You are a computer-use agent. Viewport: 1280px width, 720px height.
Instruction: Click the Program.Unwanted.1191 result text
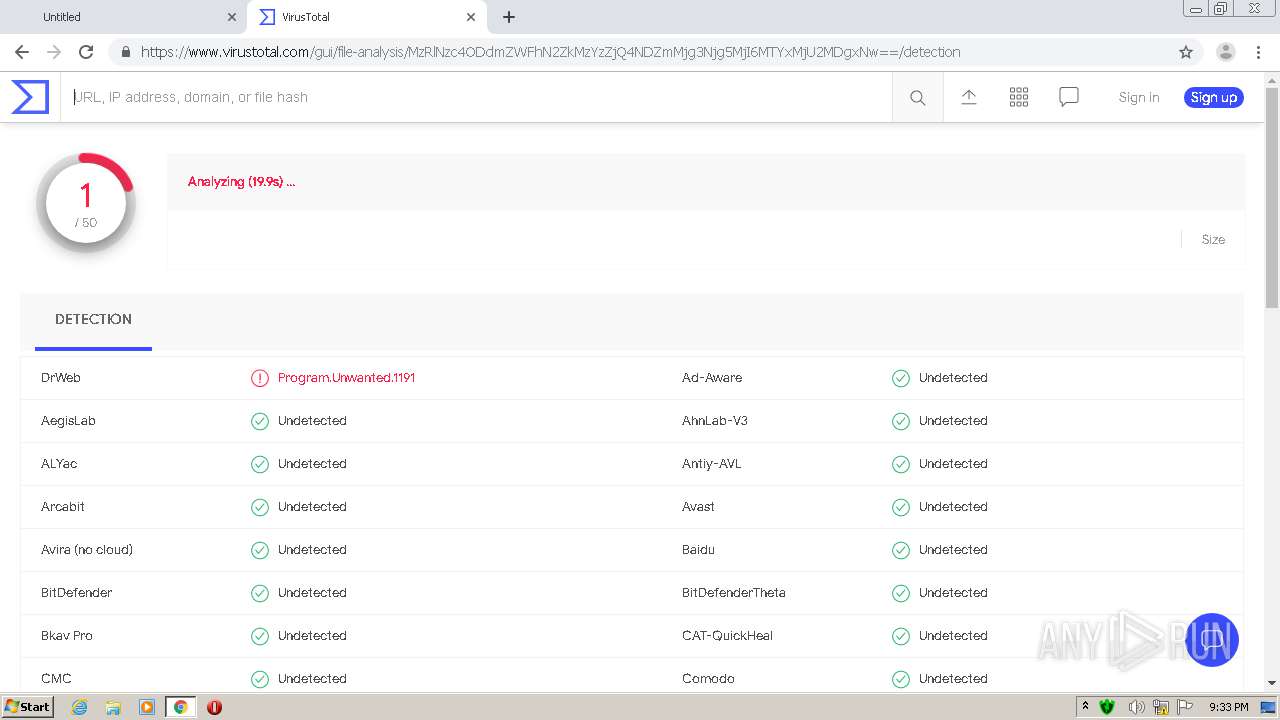point(346,378)
